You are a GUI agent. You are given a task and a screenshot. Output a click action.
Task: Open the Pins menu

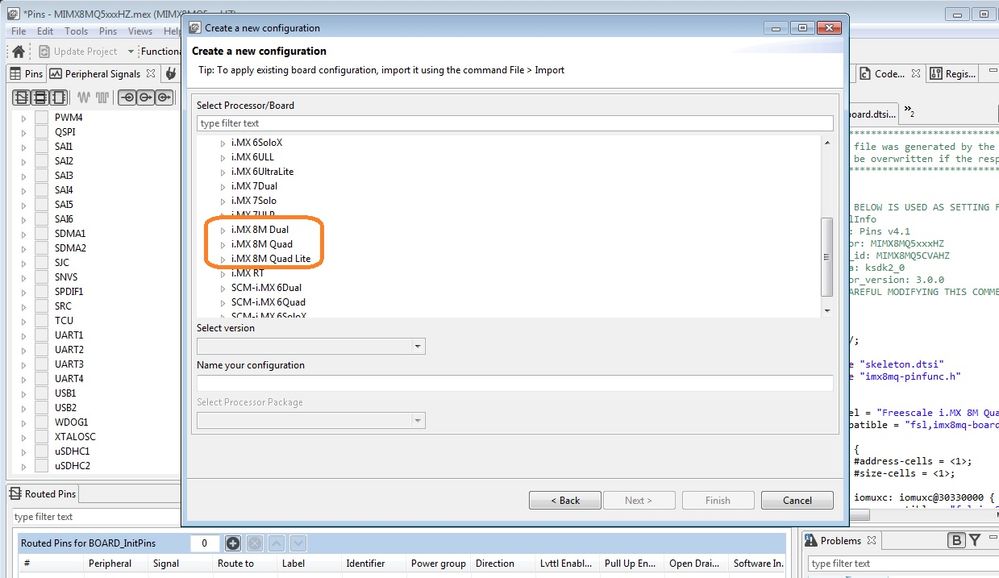(108, 31)
